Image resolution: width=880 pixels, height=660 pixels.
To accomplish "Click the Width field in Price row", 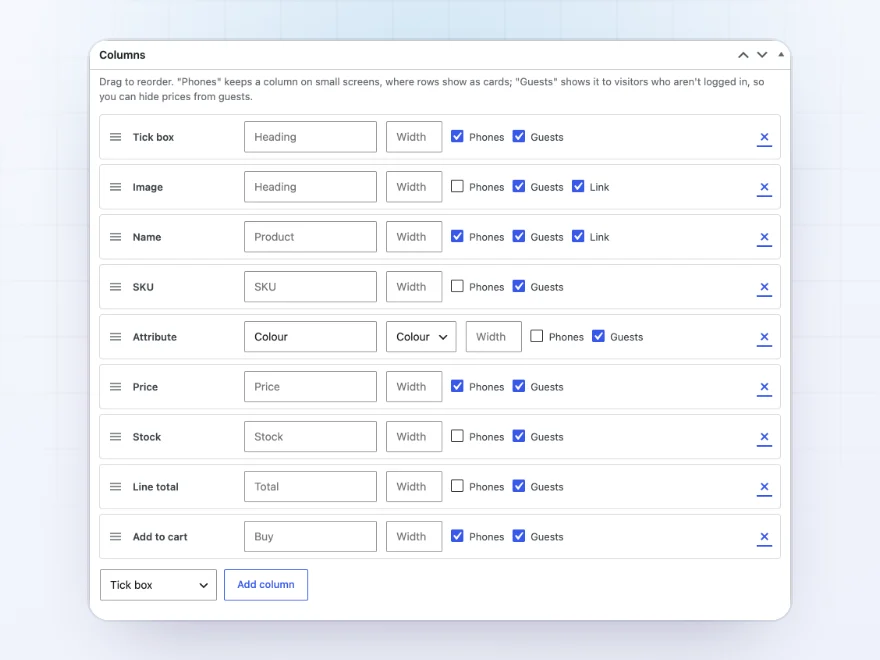I will [414, 387].
